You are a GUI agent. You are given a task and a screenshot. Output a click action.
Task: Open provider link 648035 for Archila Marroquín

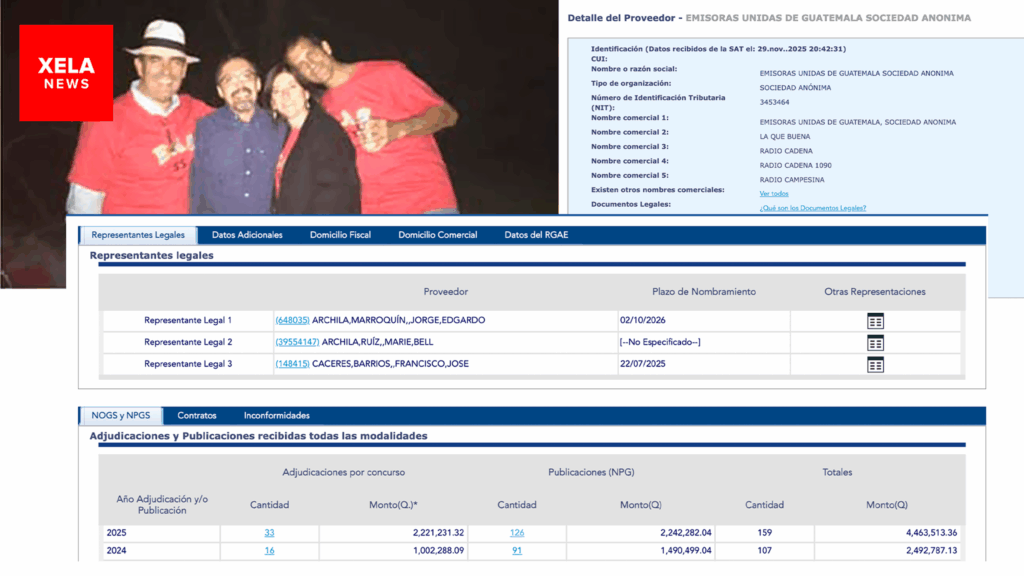(x=292, y=321)
